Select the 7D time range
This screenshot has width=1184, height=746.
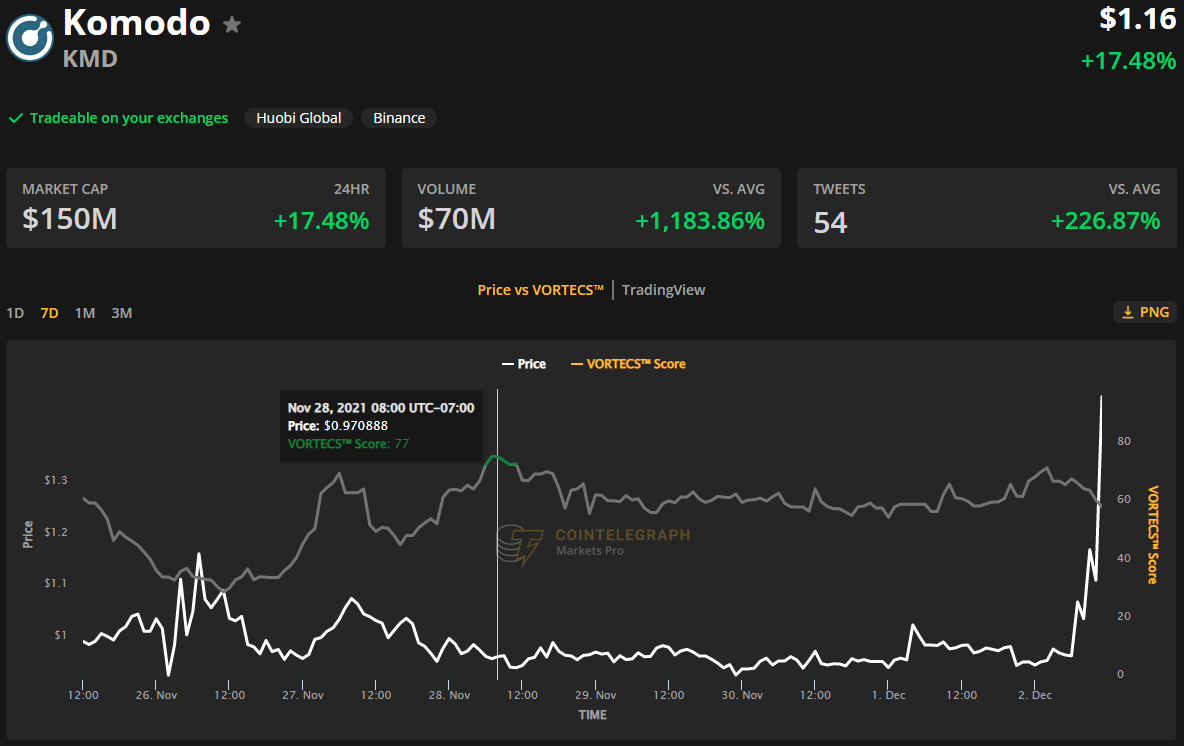pos(49,313)
